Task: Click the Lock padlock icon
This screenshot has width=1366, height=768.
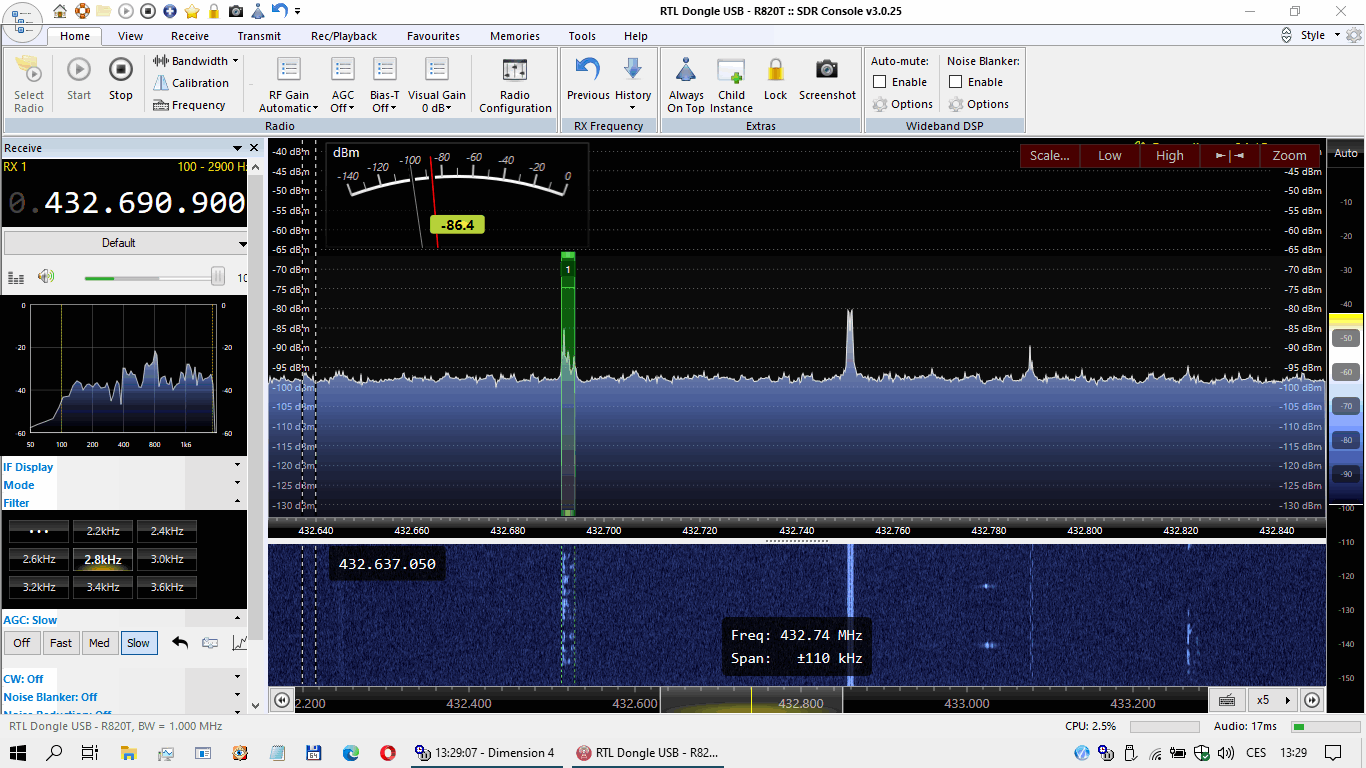Action: [776, 70]
